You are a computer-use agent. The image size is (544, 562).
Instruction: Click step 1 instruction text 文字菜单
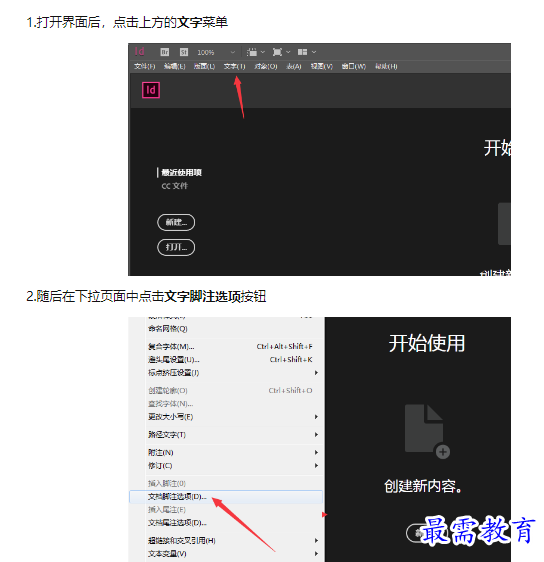coord(202,22)
